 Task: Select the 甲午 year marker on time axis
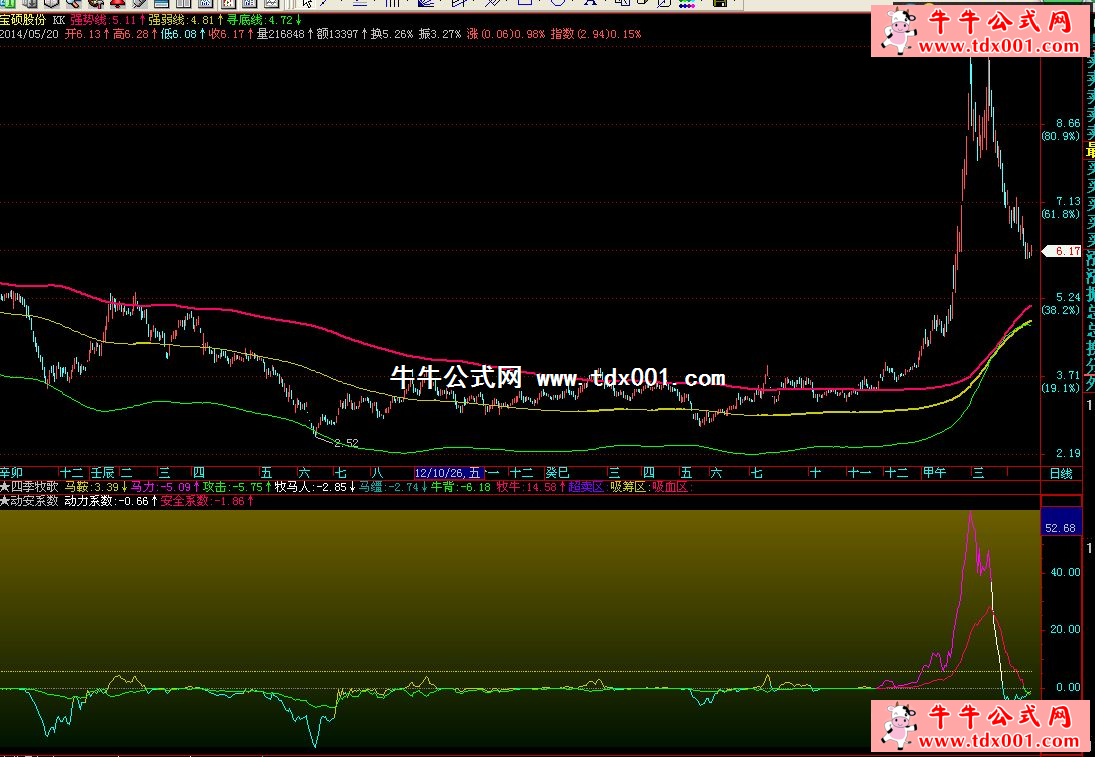[x=934, y=473]
